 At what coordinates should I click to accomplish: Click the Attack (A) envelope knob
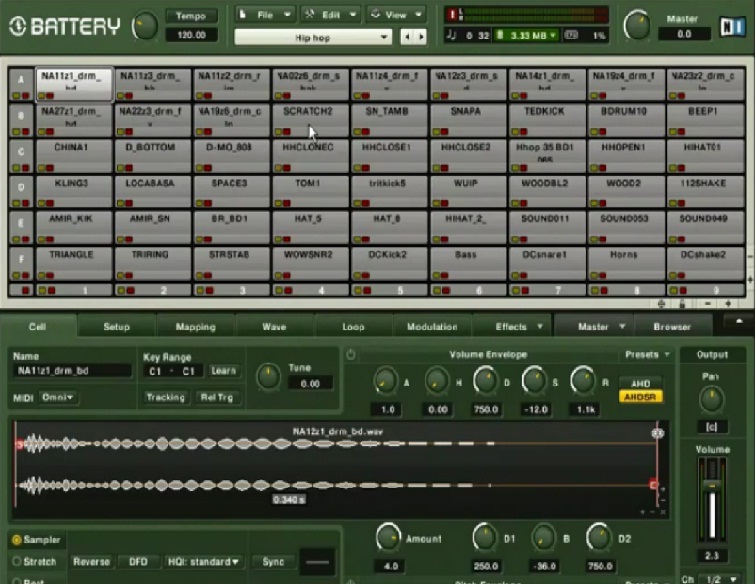(x=385, y=382)
